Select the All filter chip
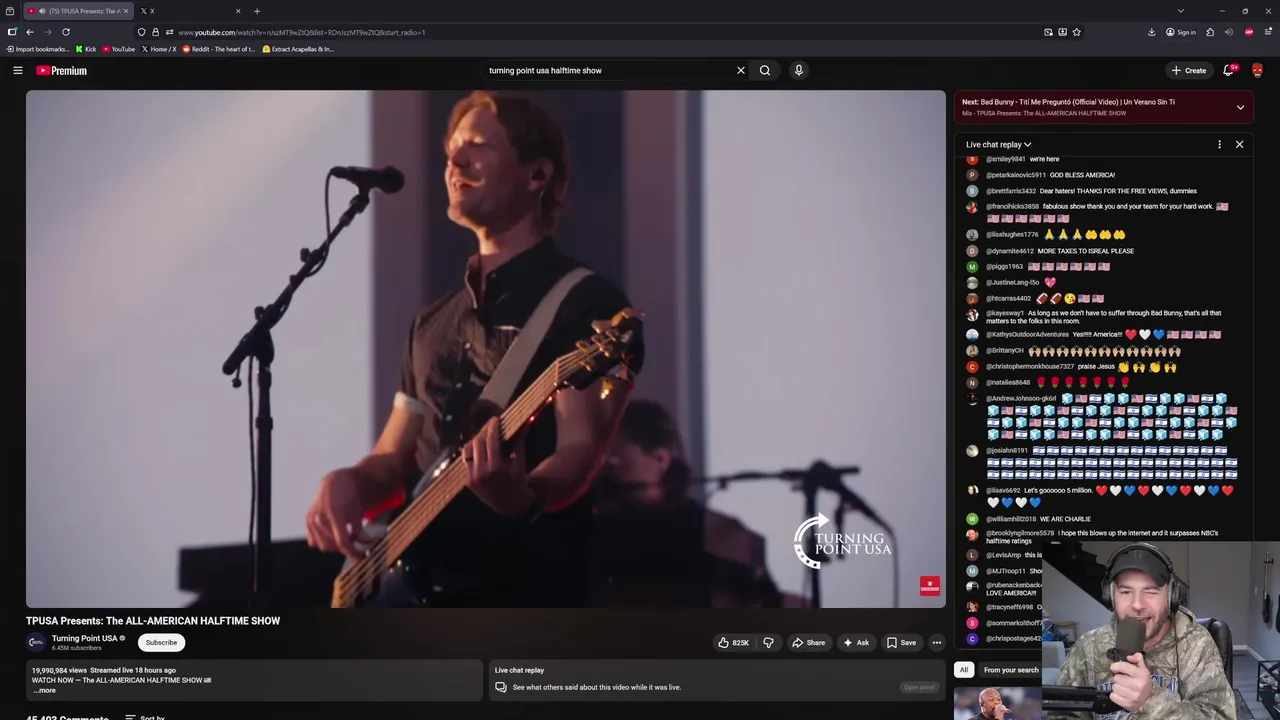 (964, 670)
